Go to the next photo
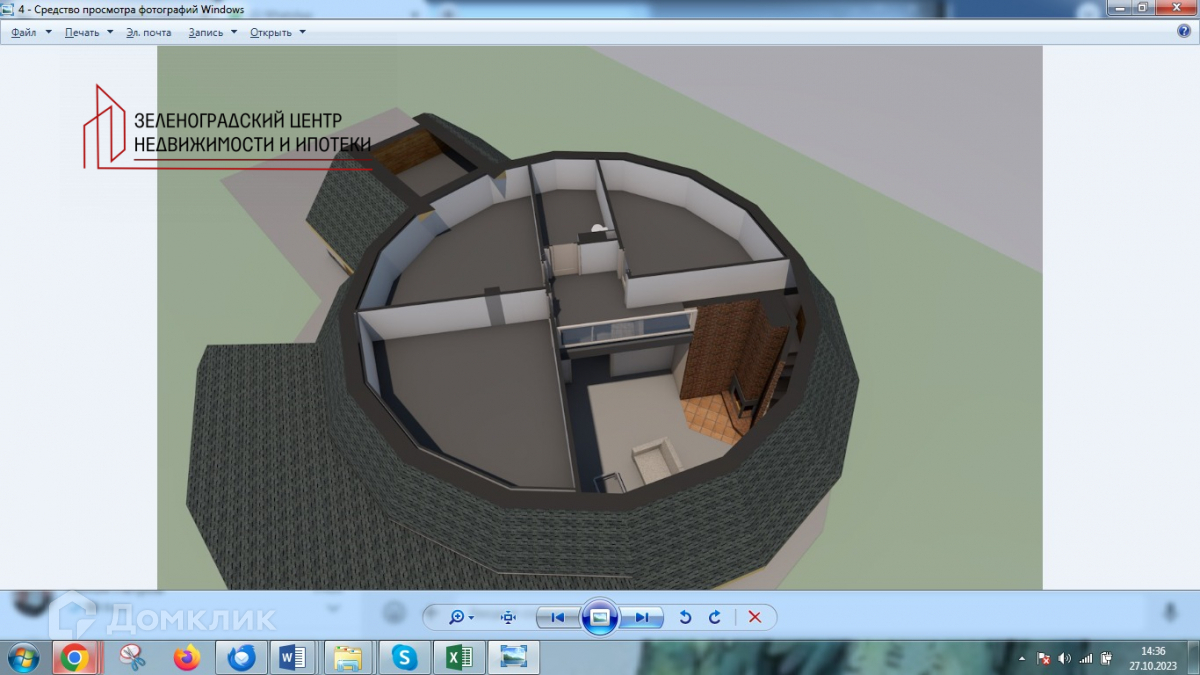The height and width of the screenshot is (675, 1200). coord(641,617)
